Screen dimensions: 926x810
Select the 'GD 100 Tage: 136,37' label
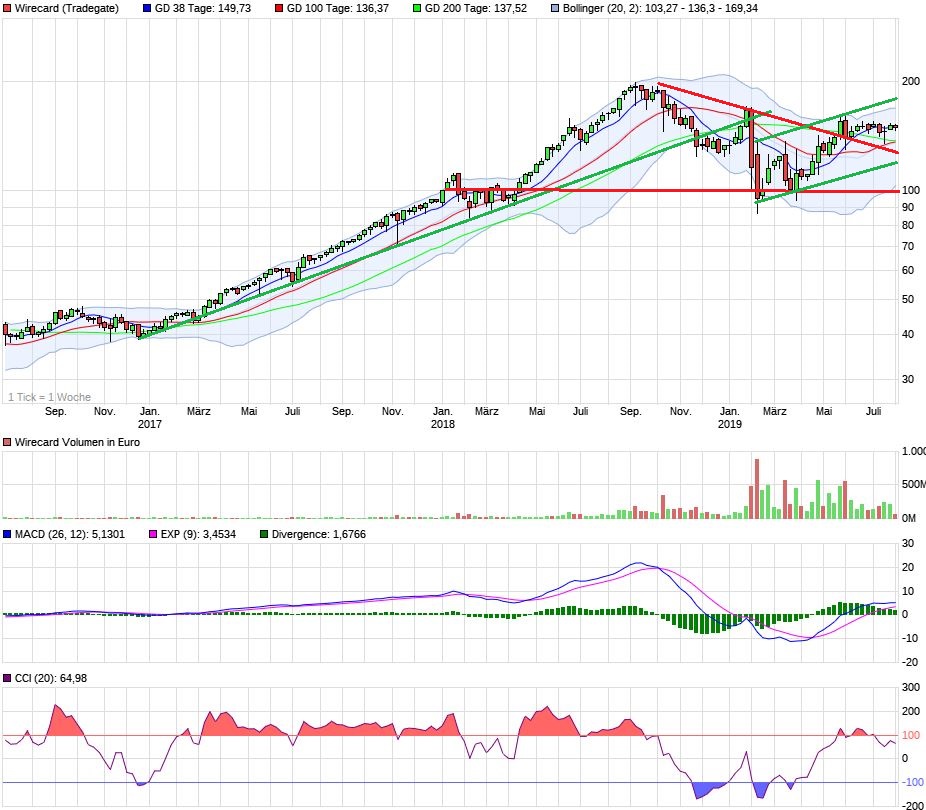coord(338,8)
